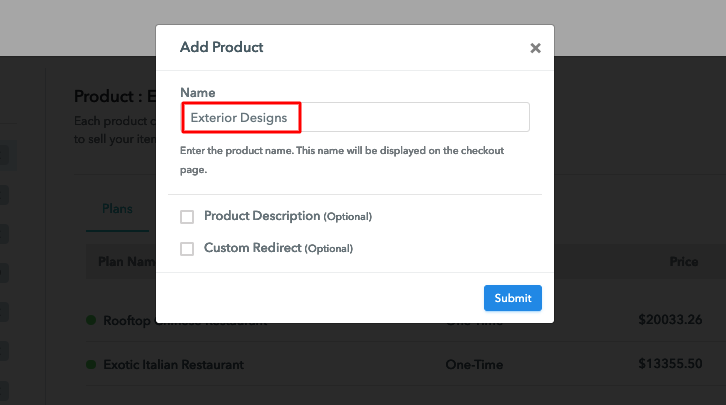Image resolution: width=726 pixels, height=405 pixels.
Task: Close the Add Product dialog
Action: point(535,48)
